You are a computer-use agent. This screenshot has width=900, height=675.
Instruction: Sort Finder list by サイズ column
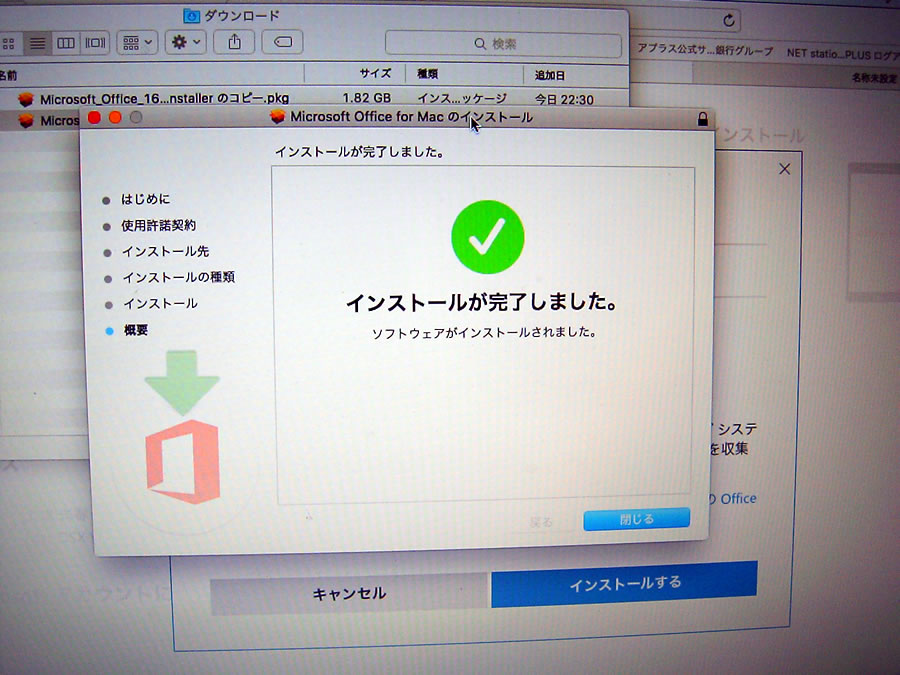point(375,73)
